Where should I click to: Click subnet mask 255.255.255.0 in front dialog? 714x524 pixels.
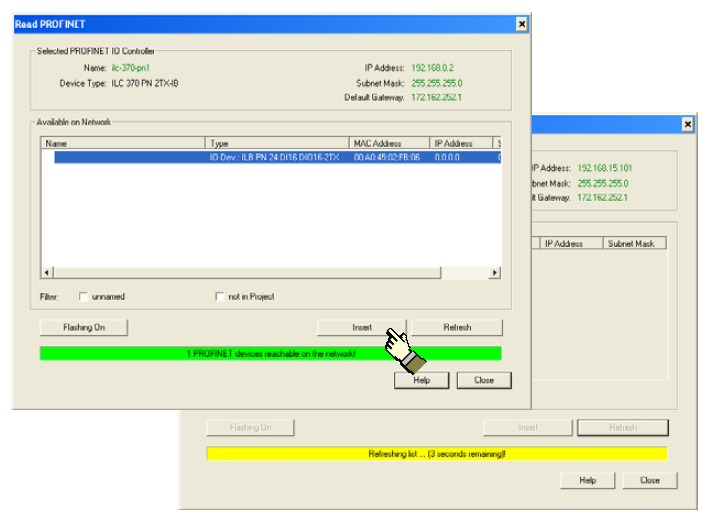pyautogui.click(x=437, y=83)
